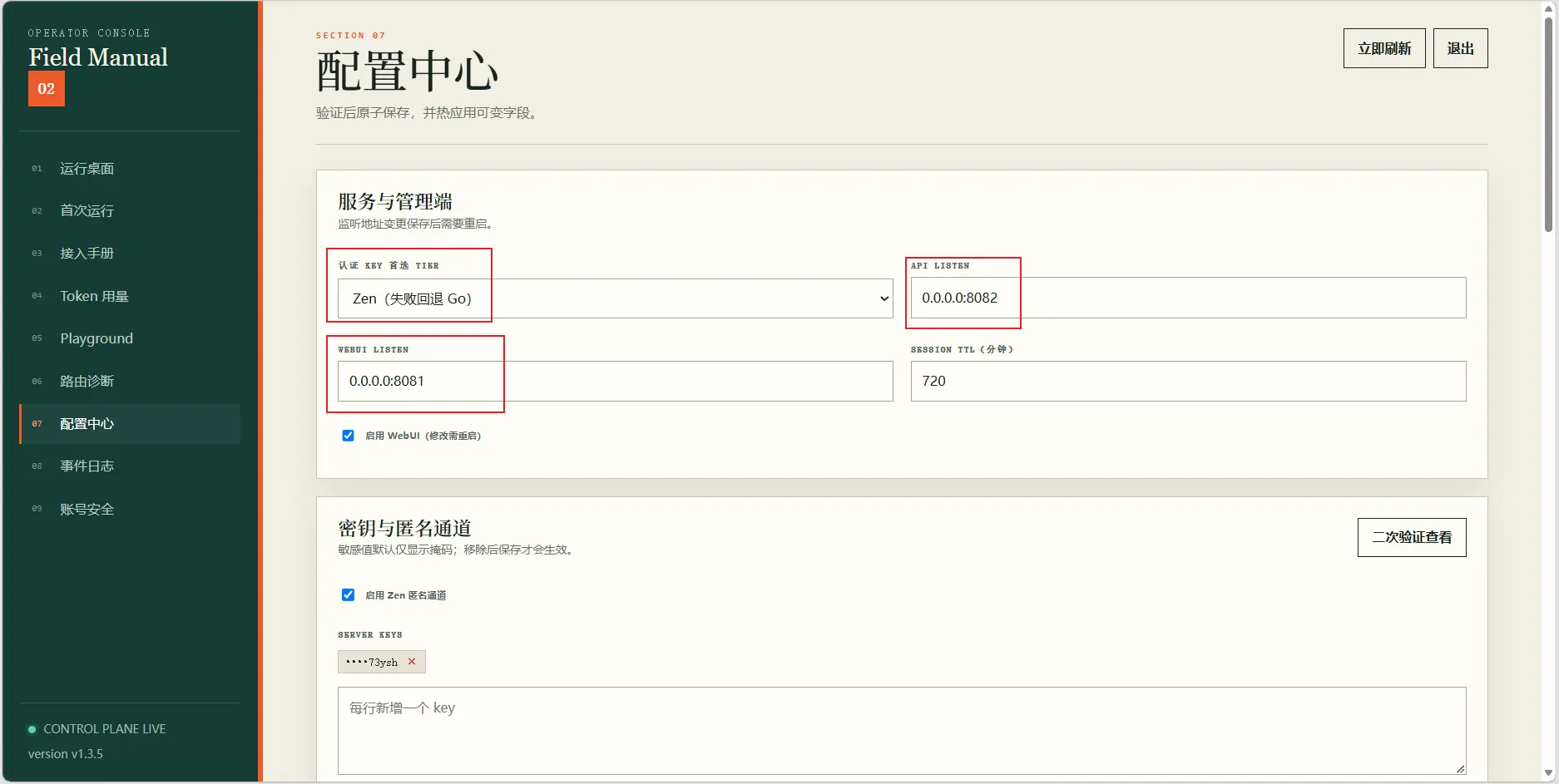
Task: Click the server keys textarea
Action: (902, 731)
